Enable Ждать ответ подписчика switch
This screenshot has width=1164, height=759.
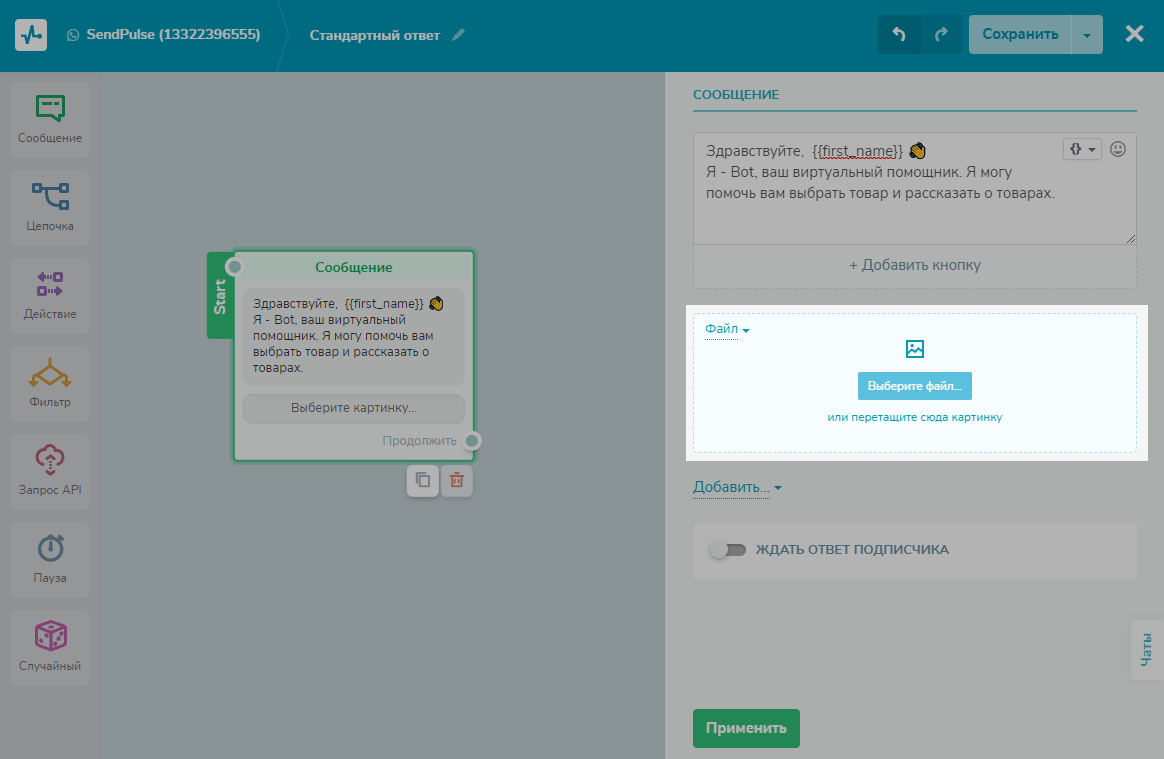[727, 549]
